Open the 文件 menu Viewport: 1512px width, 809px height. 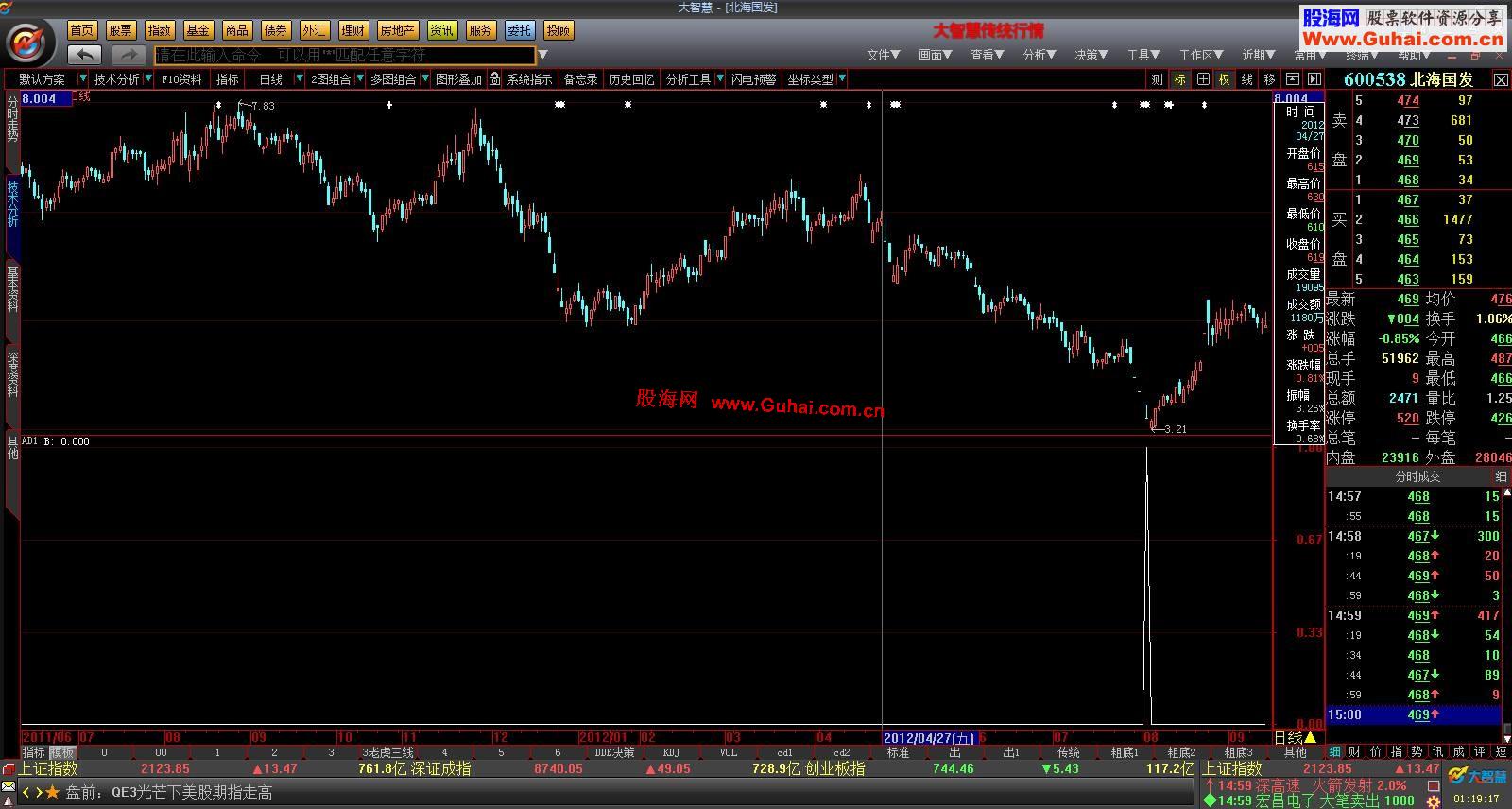point(884,55)
